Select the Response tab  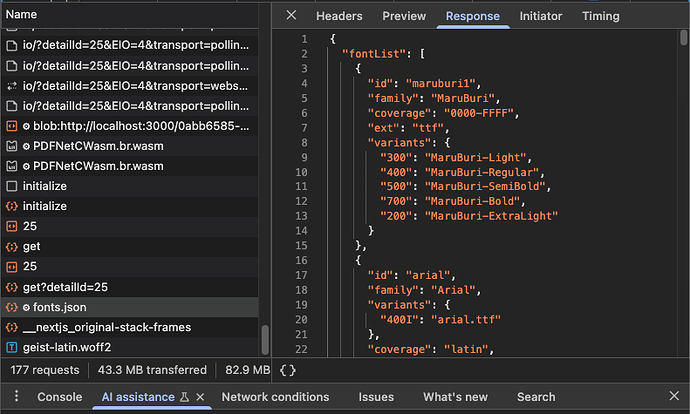pyautogui.click(x=473, y=16)
